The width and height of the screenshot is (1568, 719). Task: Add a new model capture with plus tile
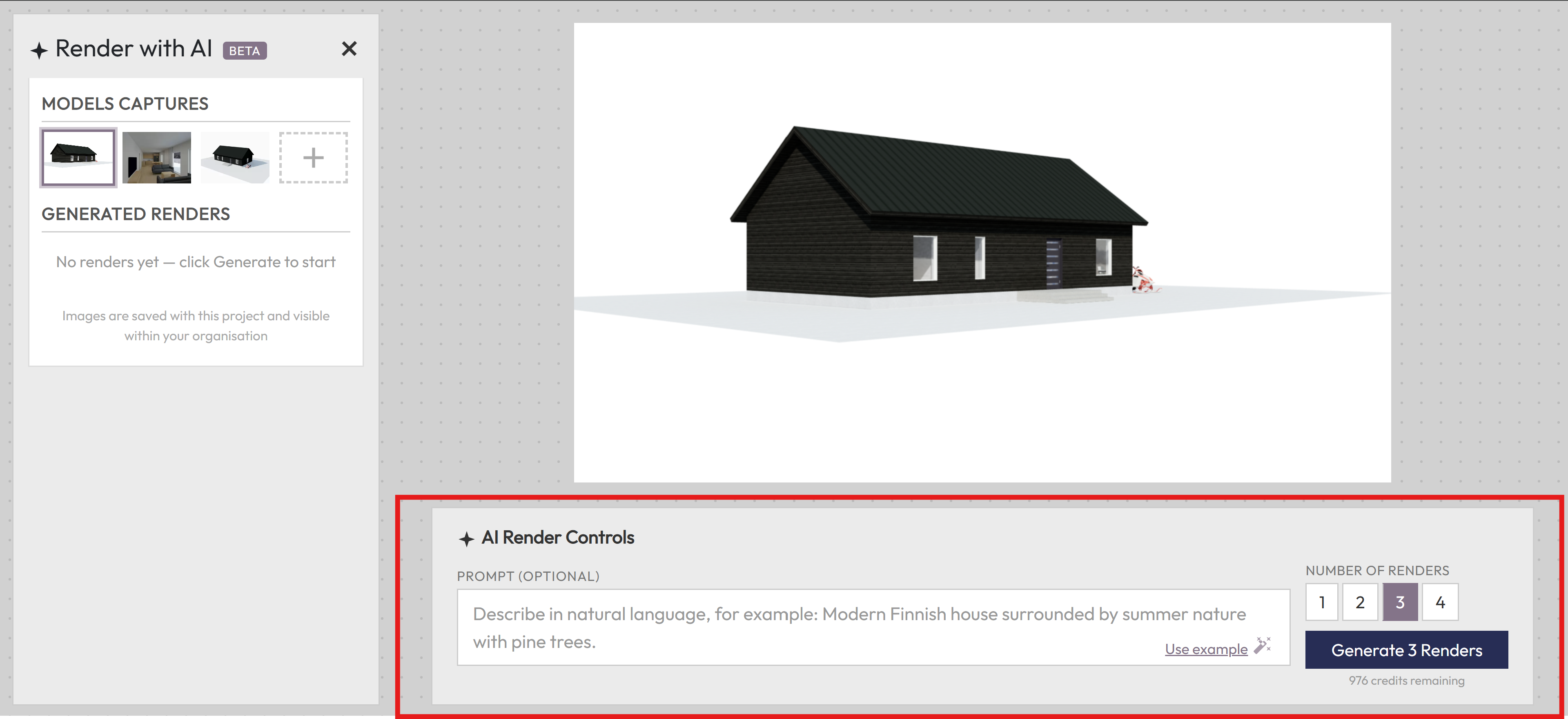pyautogui.click(x=314, y=158)
